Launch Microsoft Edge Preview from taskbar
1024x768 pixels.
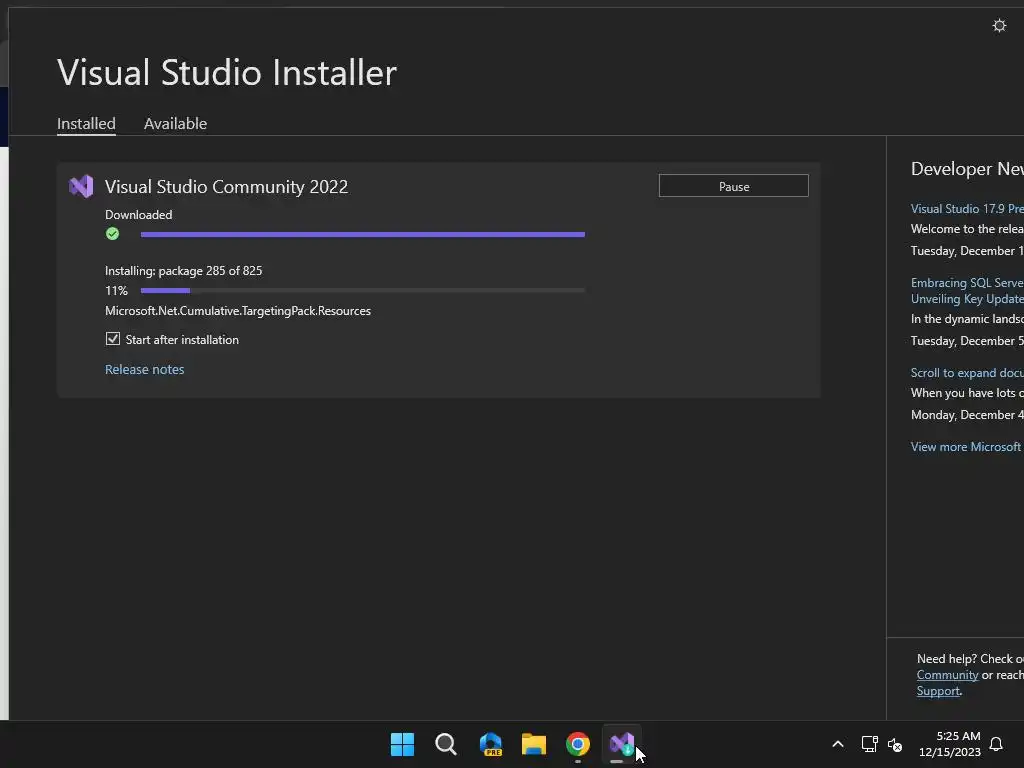(x=490, y=744)
